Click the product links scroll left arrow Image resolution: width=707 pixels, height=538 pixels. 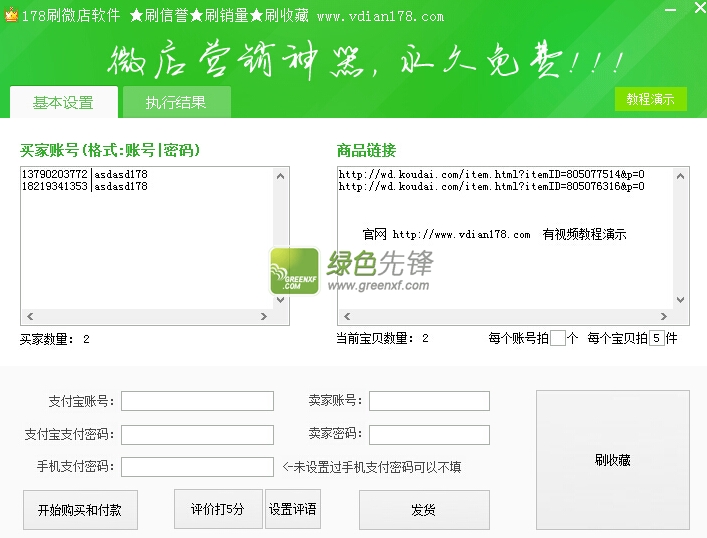coord(347,317)
